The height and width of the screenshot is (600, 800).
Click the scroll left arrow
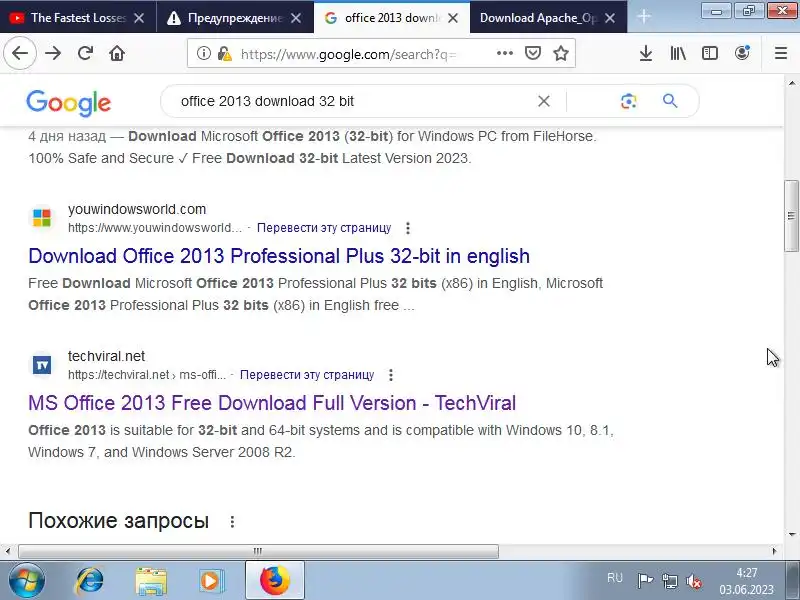coord(7,551)
